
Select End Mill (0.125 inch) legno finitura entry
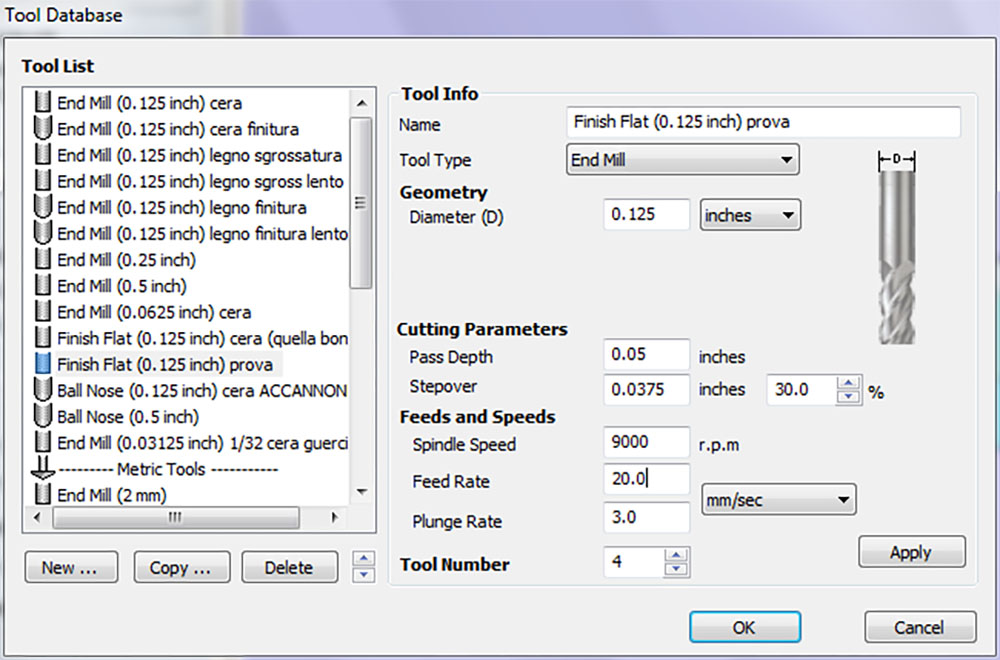(x=181, y=207)
